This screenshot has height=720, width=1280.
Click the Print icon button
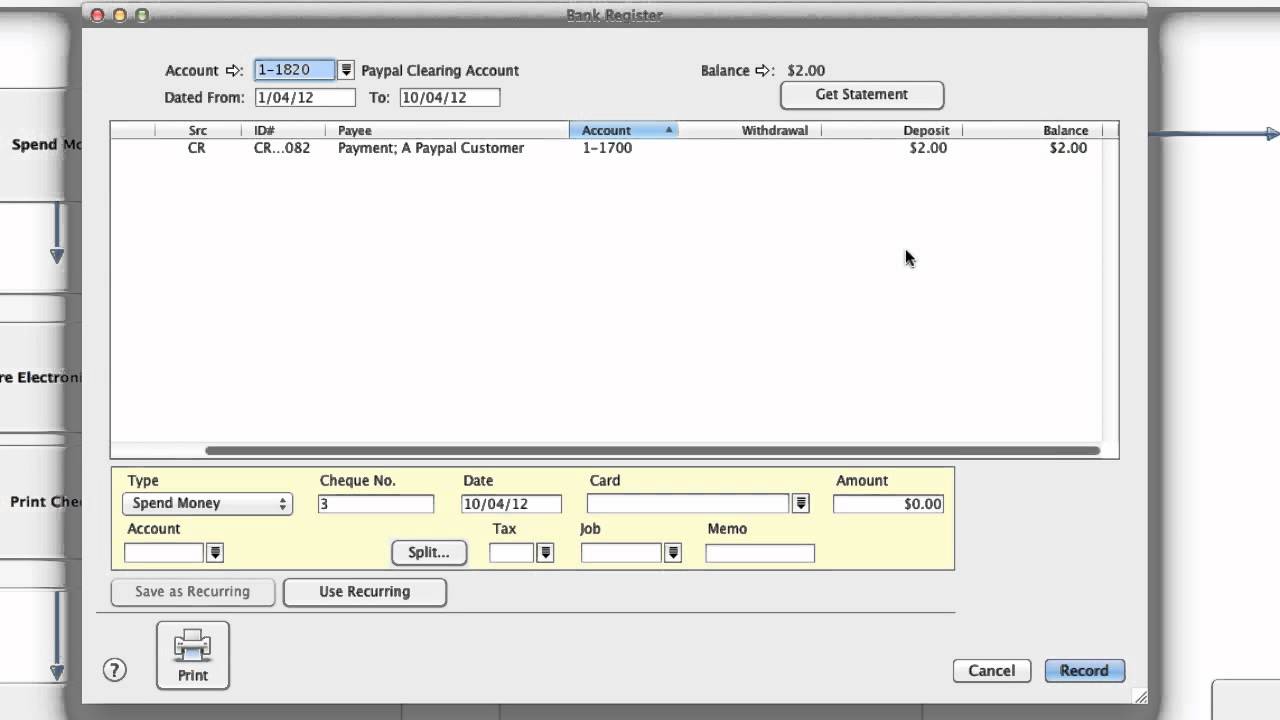click(x=193, y=655)
